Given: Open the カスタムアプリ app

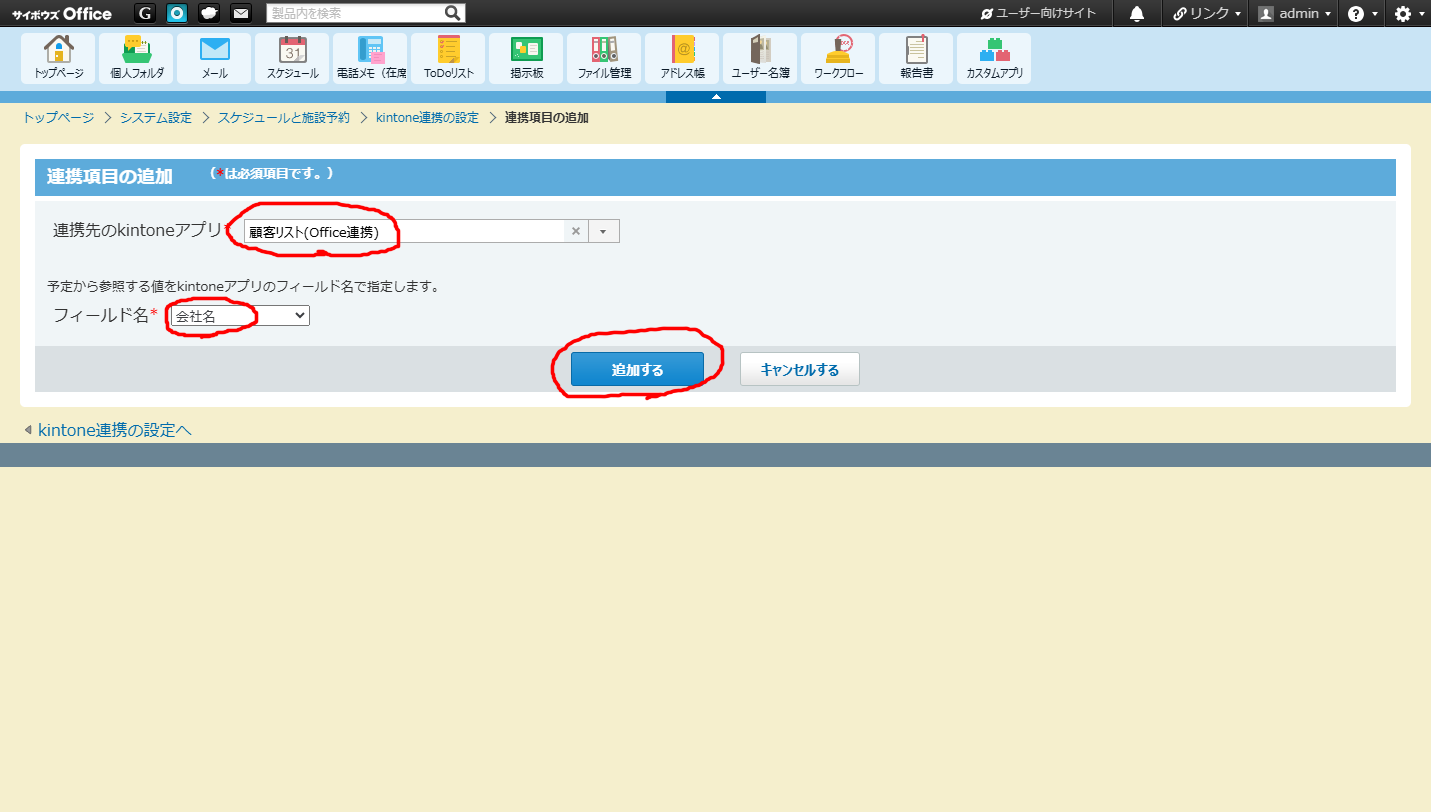Looking at the screenshot, I should 995,59.
